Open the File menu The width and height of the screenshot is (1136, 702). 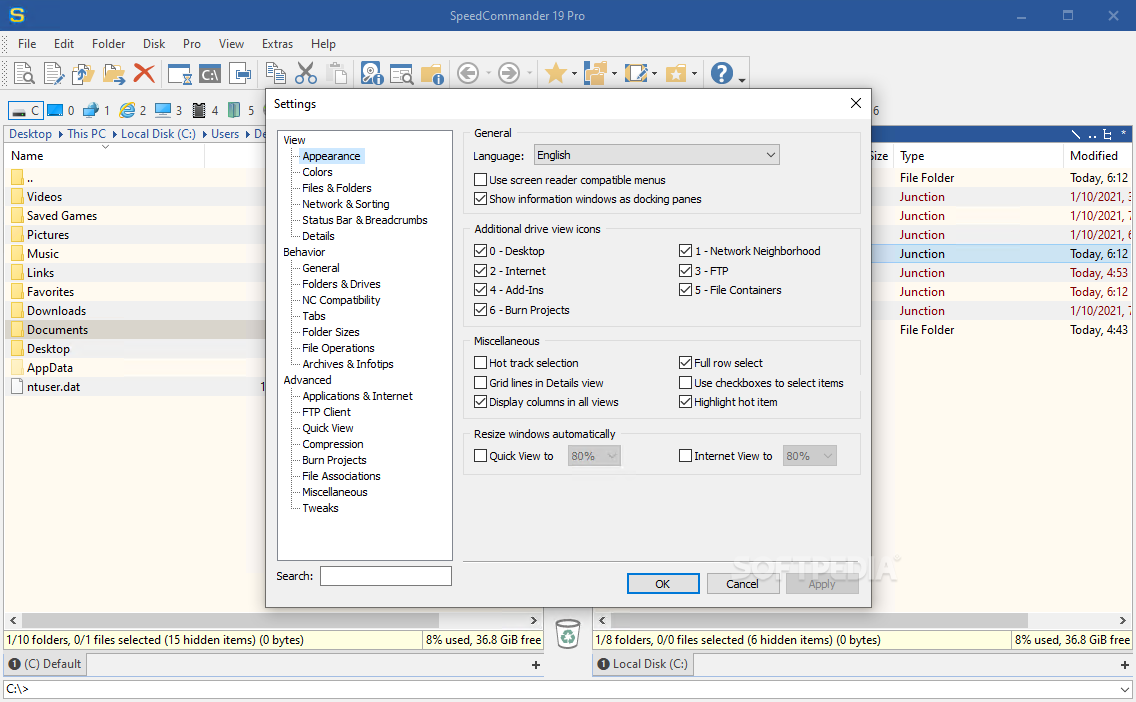pyautogui.click(x=27, y=43)
